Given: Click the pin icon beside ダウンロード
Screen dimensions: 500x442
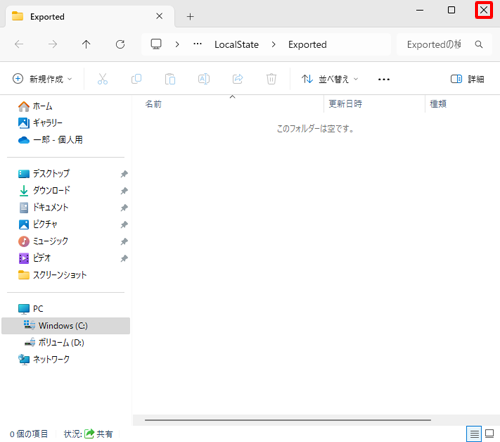Looking at the screenshot, I should pyautogui.click(x=124, y=191).
